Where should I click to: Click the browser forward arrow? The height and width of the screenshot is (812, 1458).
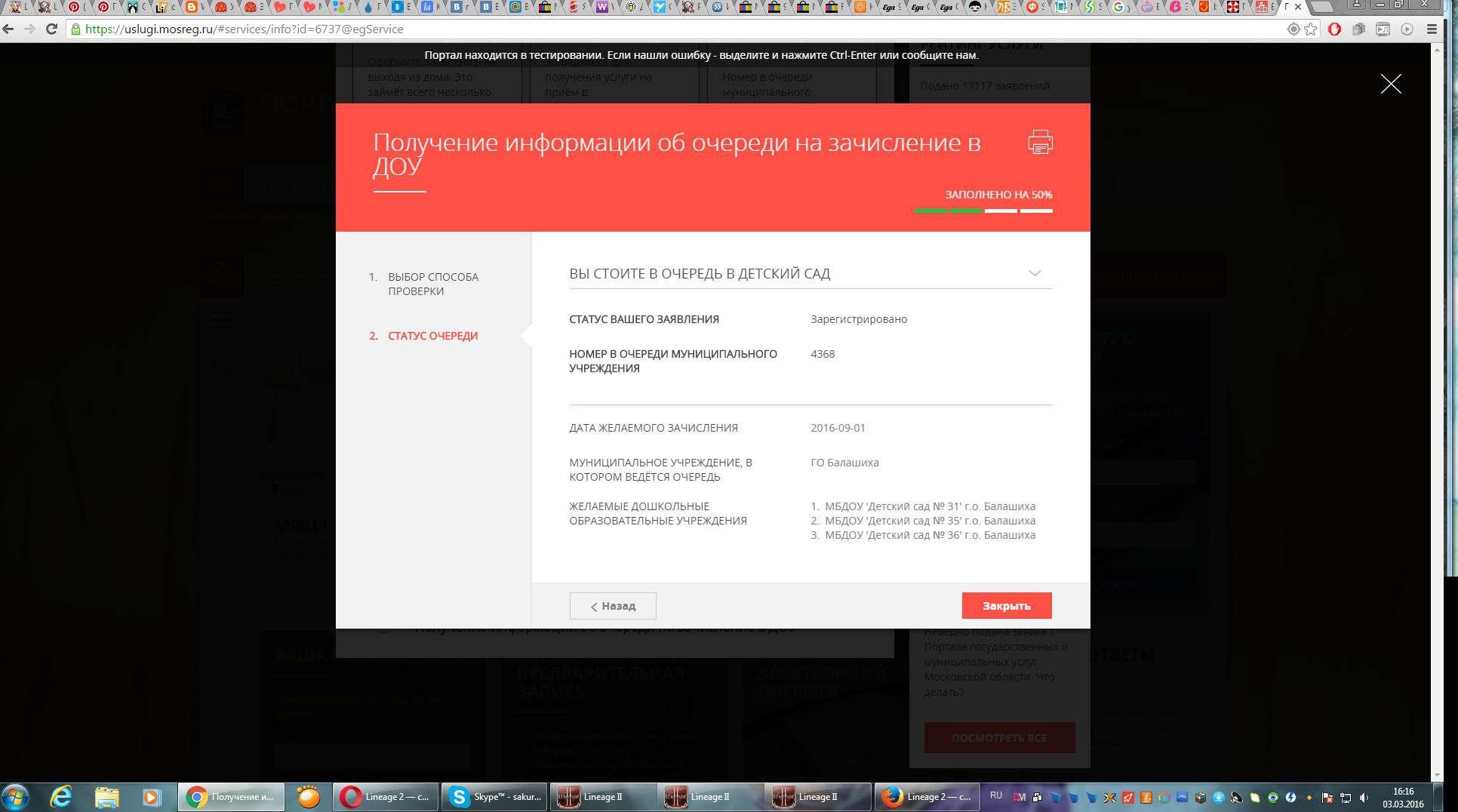pos(29,29)
